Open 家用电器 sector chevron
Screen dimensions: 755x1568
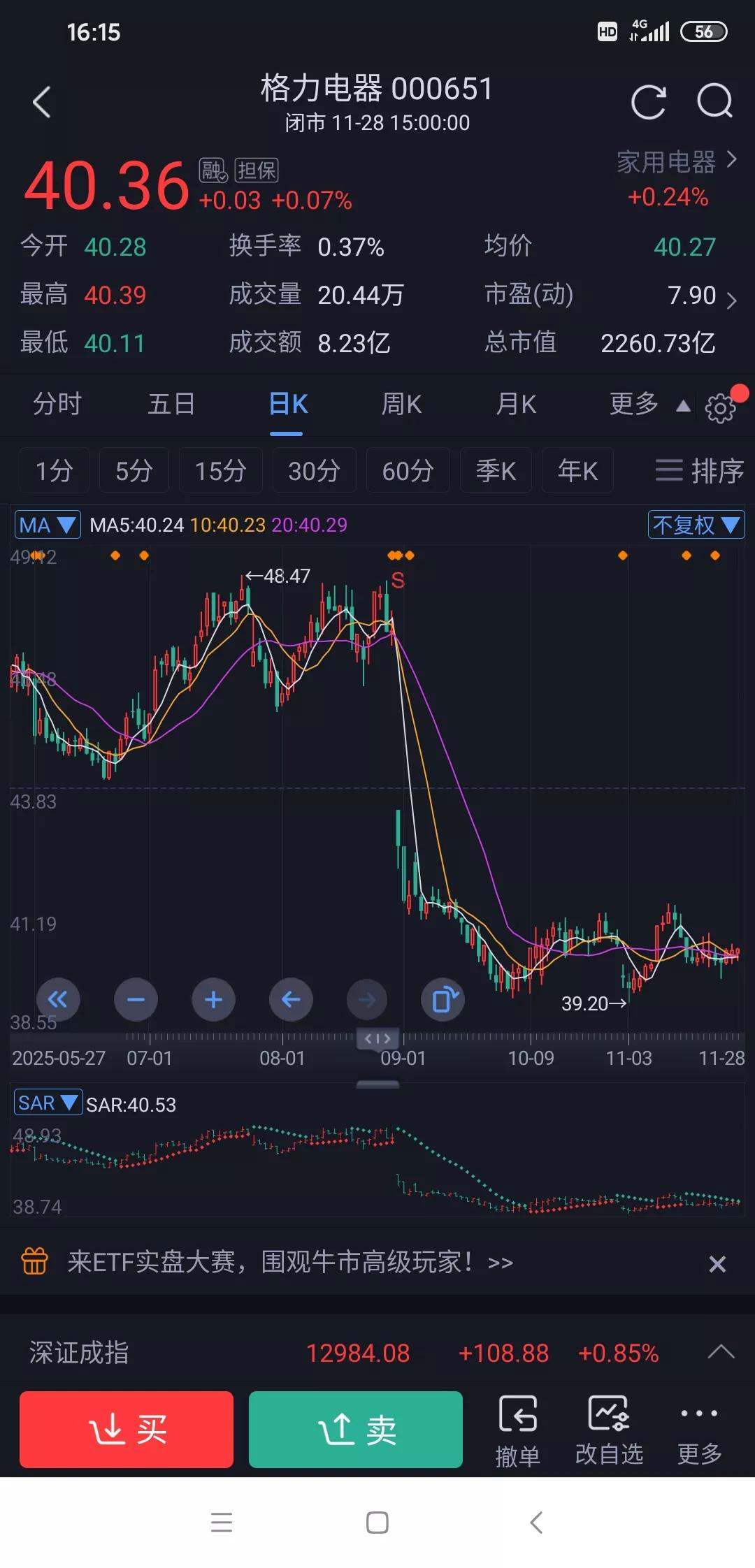coord(731,159)
